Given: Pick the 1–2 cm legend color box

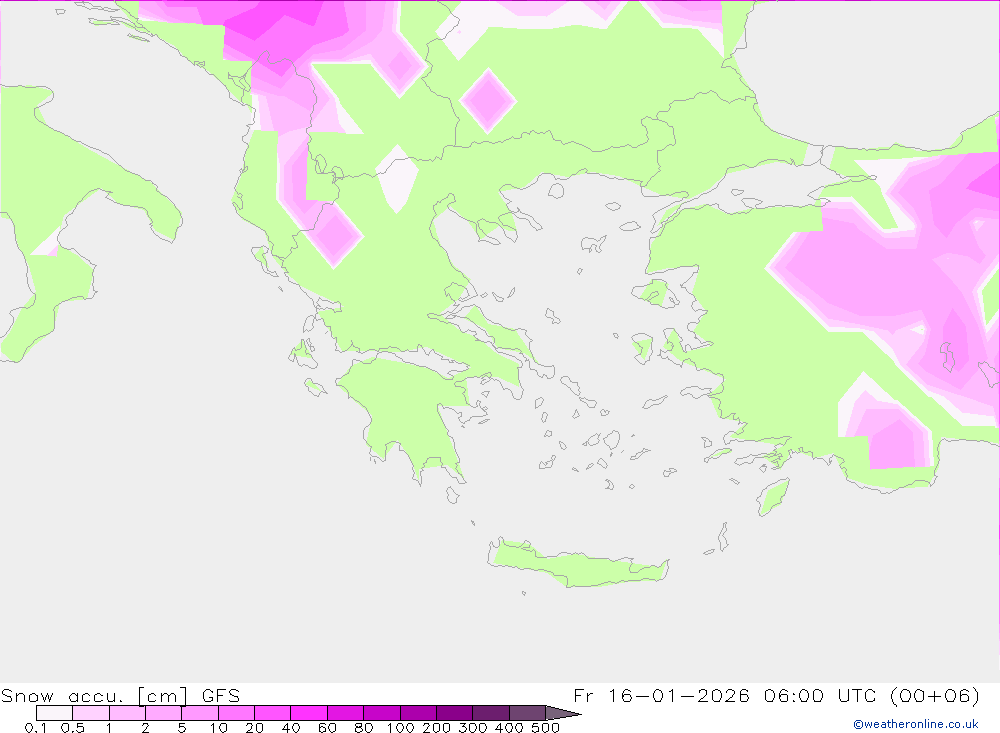Looking at the screenshot, I should tap(128, 713).
